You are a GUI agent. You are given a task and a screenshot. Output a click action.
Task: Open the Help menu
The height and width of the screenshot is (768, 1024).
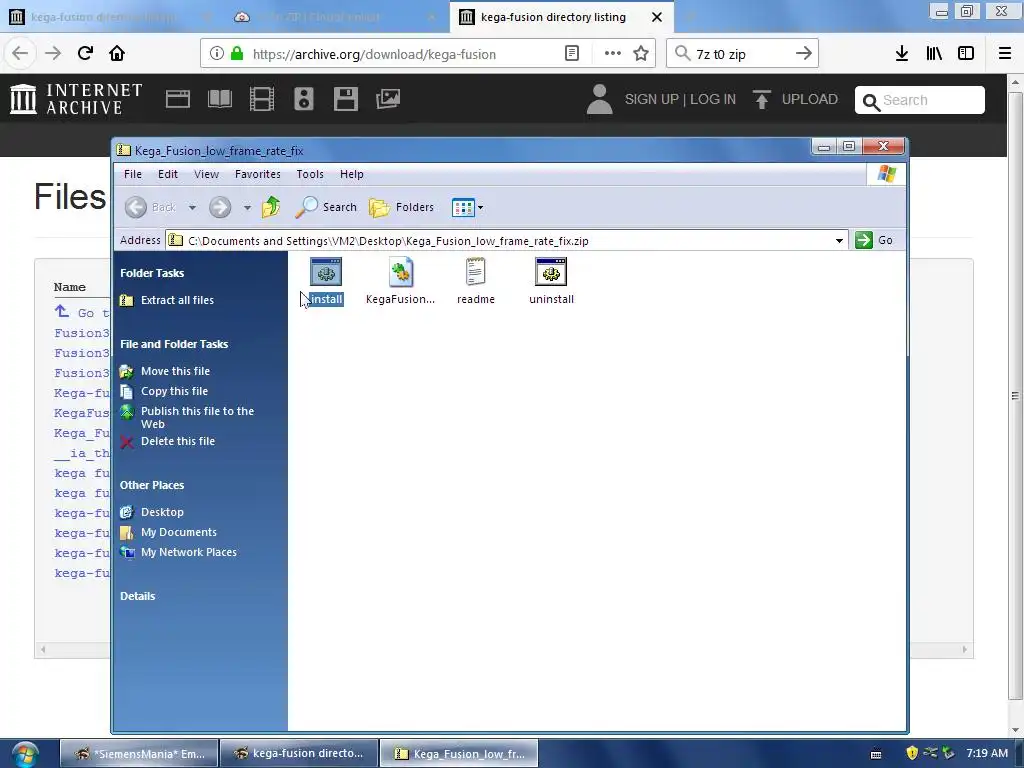351,174
